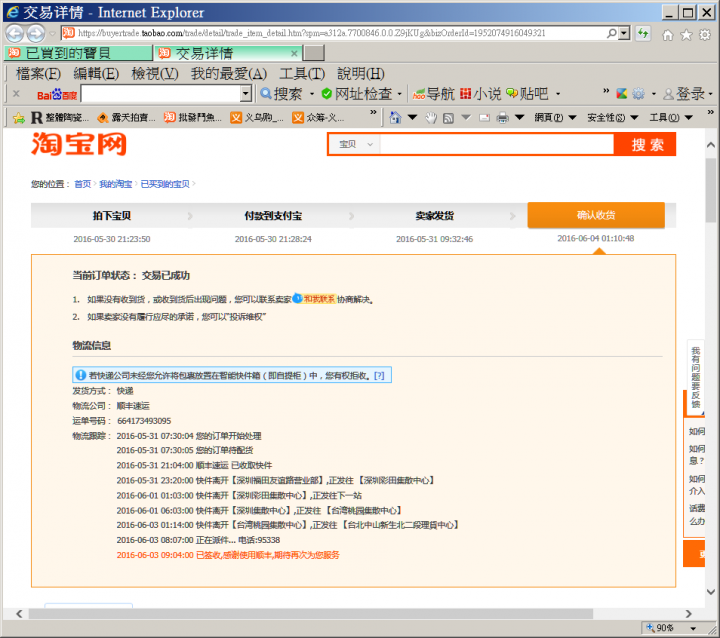The image size is (720, 638).
Task: Open the 我的最愛(A) menu
Action: [x=229, y=73]
